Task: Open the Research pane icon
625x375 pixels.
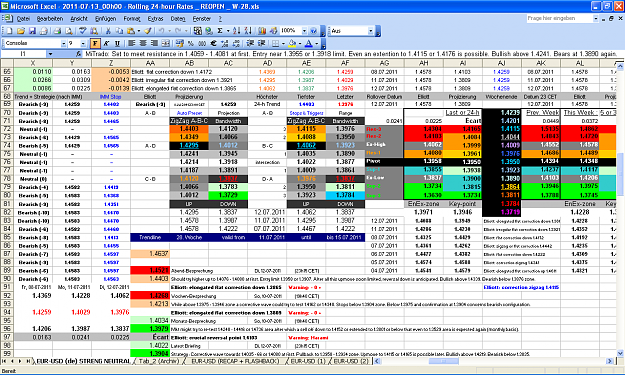Action: tap(94, 31)
